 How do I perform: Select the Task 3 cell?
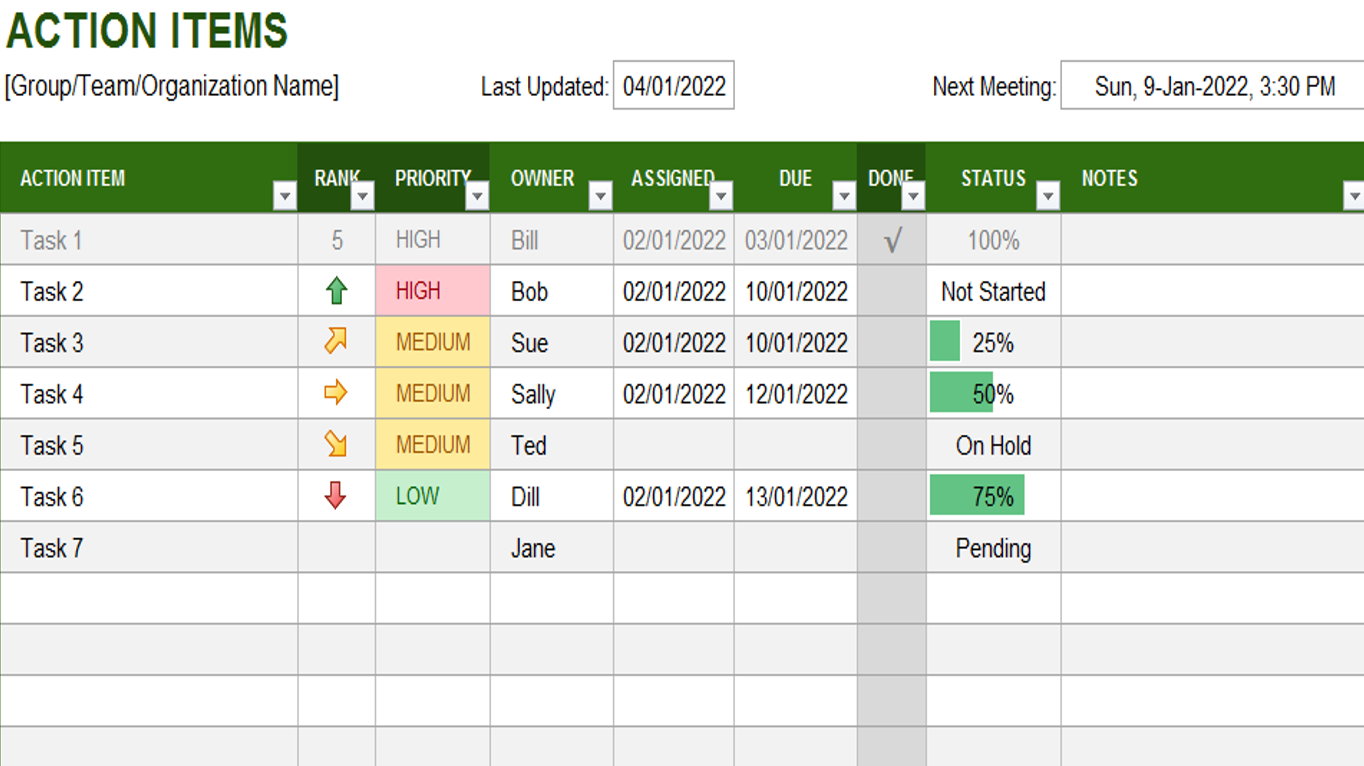(x=149, y=342)
